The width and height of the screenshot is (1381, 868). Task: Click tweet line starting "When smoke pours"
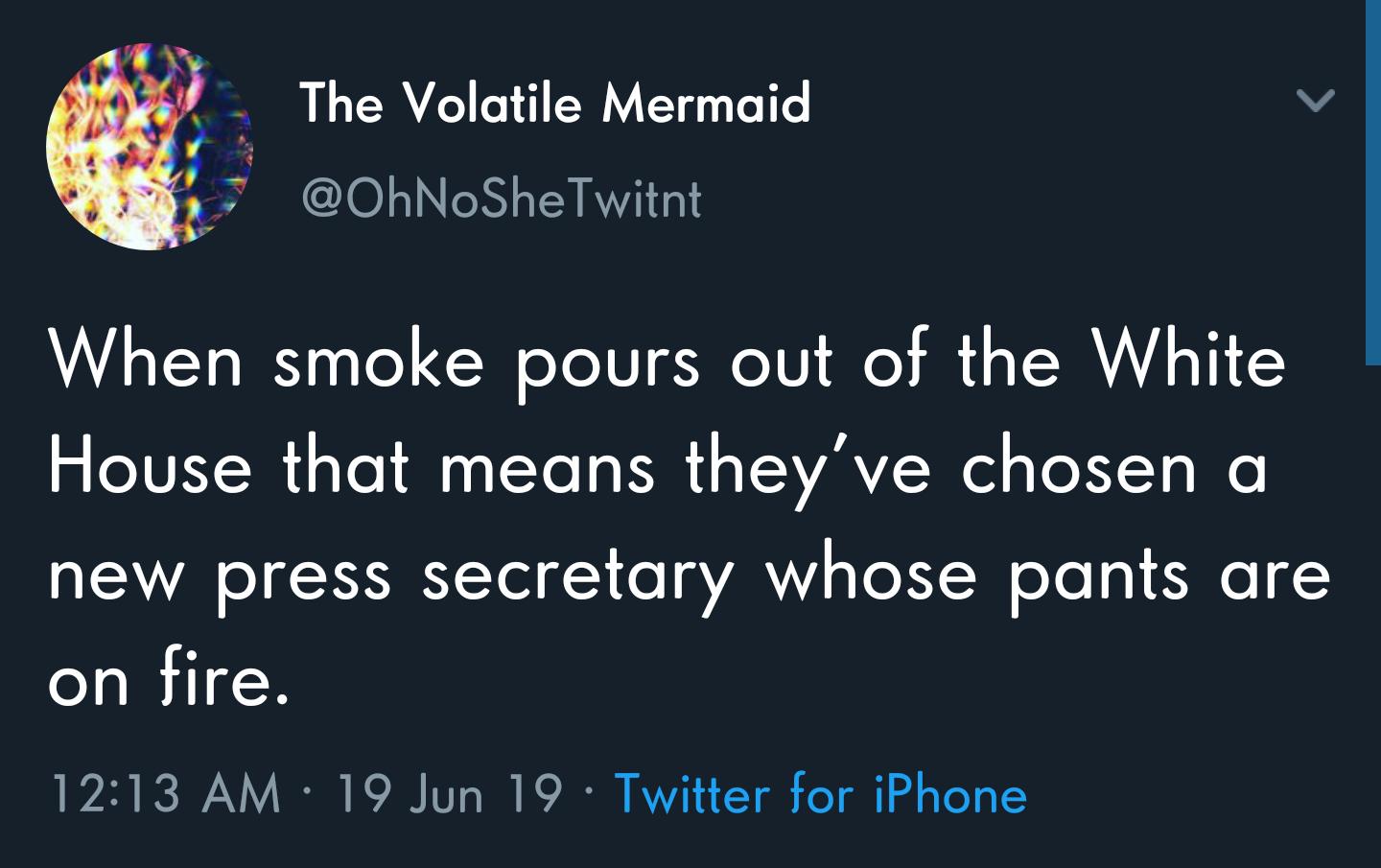coord(667,362)
